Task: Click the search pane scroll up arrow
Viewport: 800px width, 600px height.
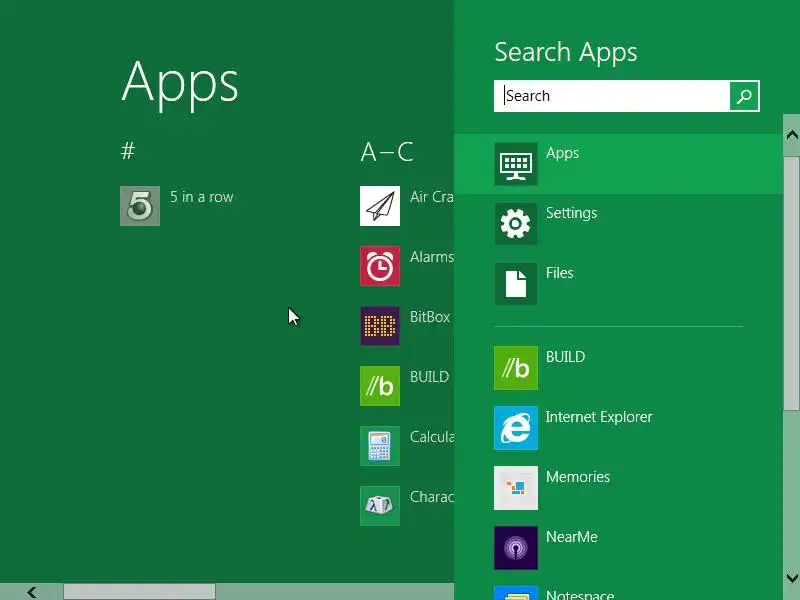Action: pyautogui.click(x=792, y=136)
